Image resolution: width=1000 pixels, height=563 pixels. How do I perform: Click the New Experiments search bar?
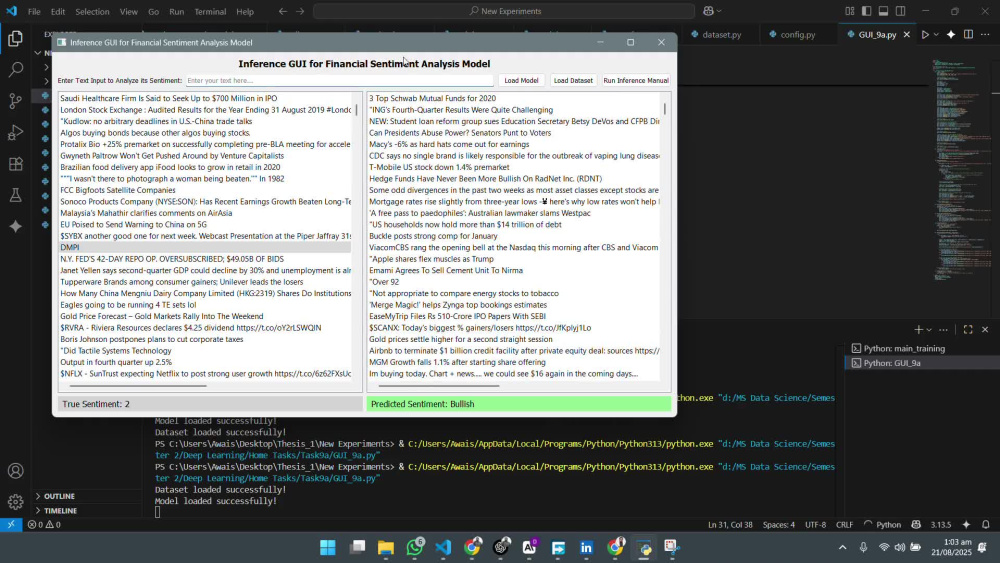coord(504,11)
